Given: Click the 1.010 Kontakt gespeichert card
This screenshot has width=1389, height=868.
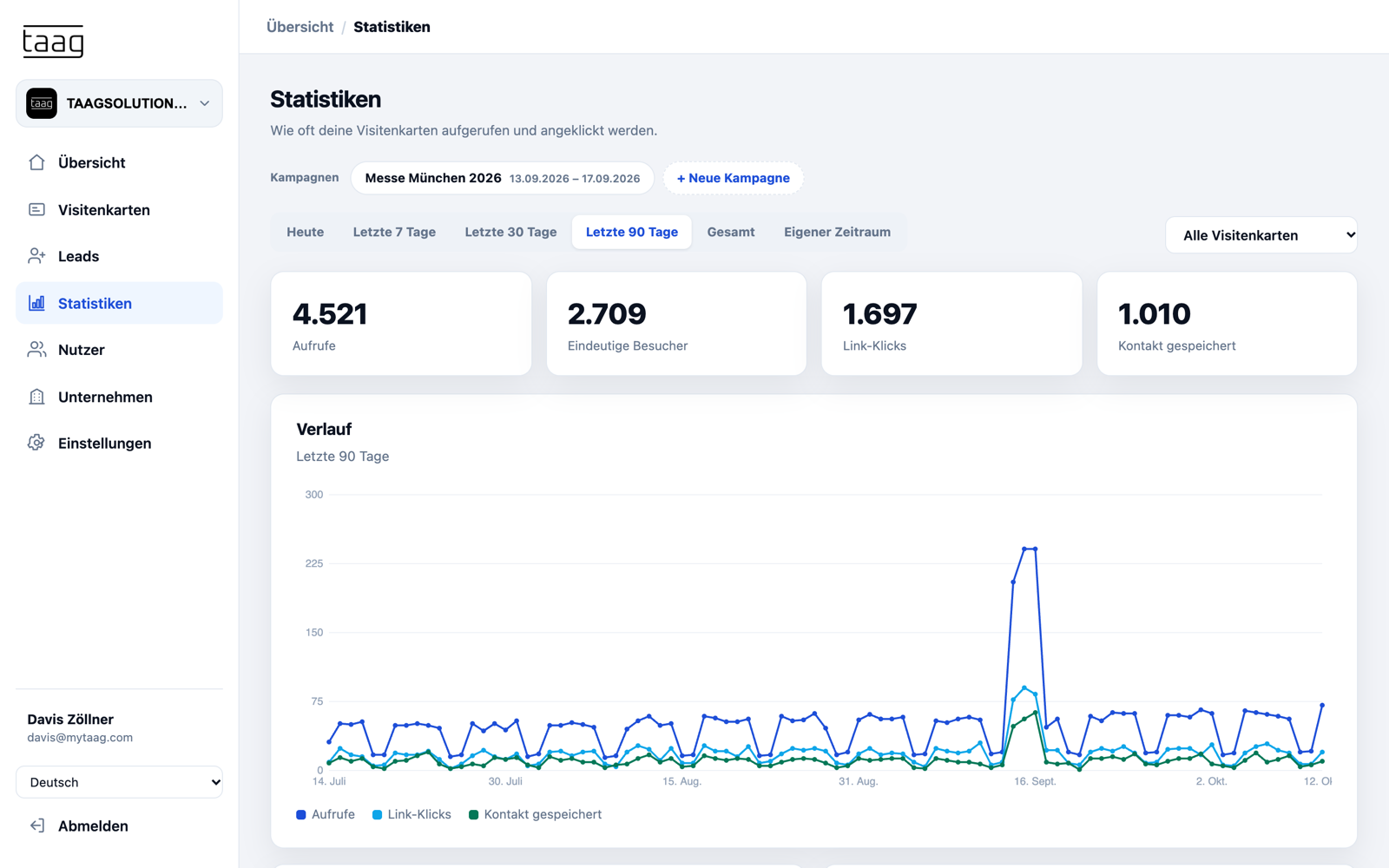Looking at the screenshot, I should click(x=1227, y=324).
